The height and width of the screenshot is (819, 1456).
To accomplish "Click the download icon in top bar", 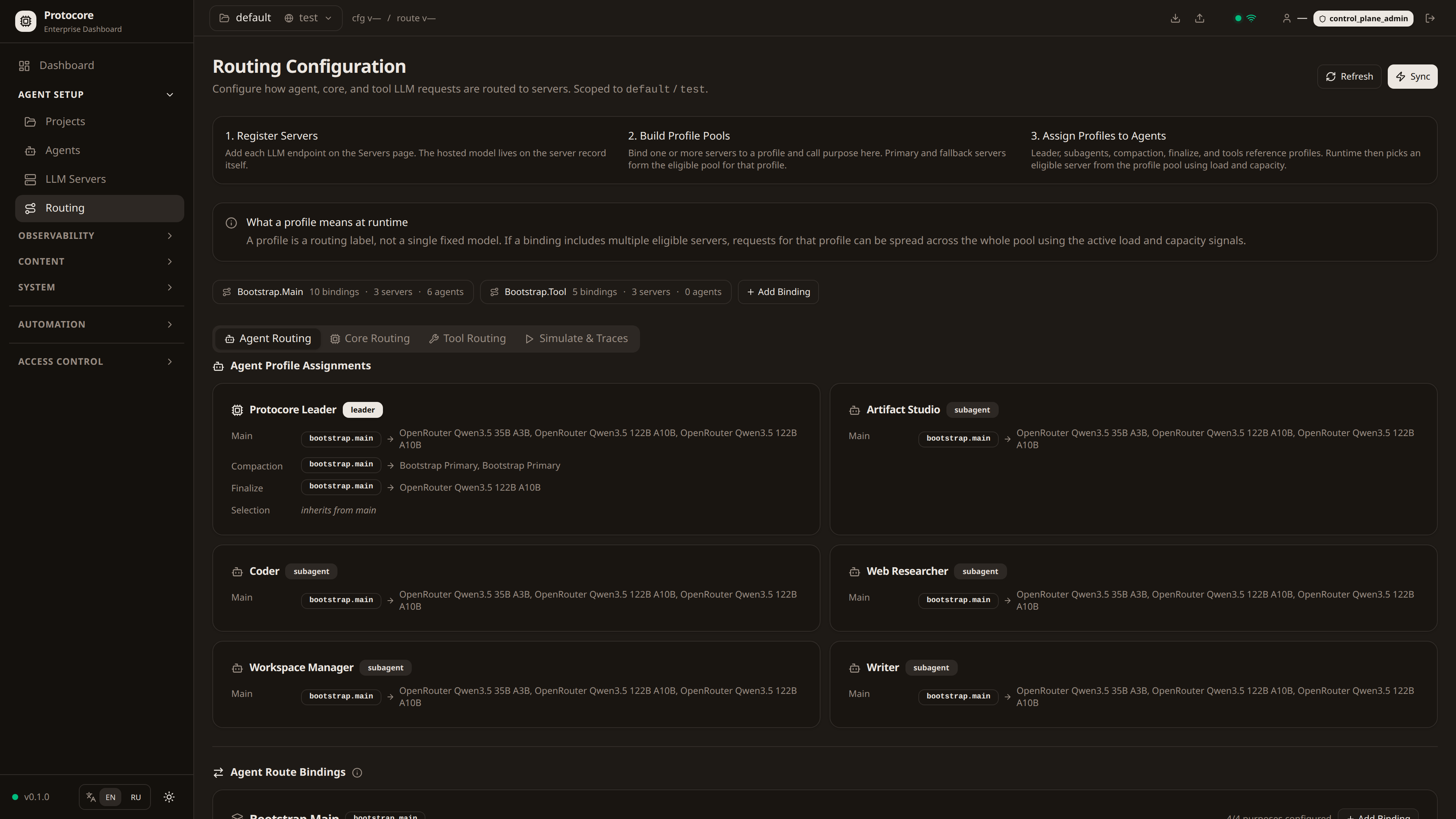I will coord(1175,18).
